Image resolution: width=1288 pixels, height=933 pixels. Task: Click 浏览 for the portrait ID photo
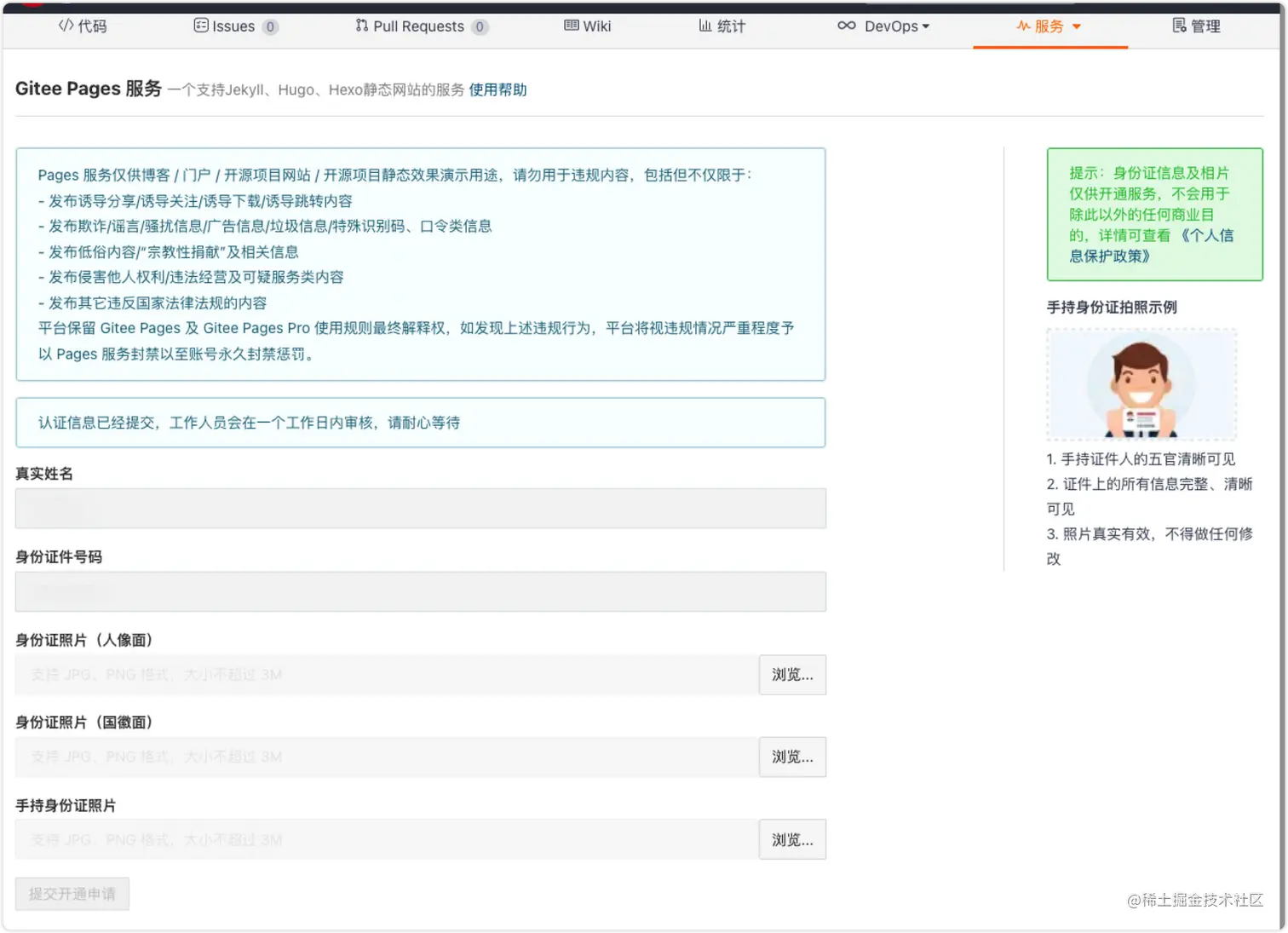coord(792,674)
